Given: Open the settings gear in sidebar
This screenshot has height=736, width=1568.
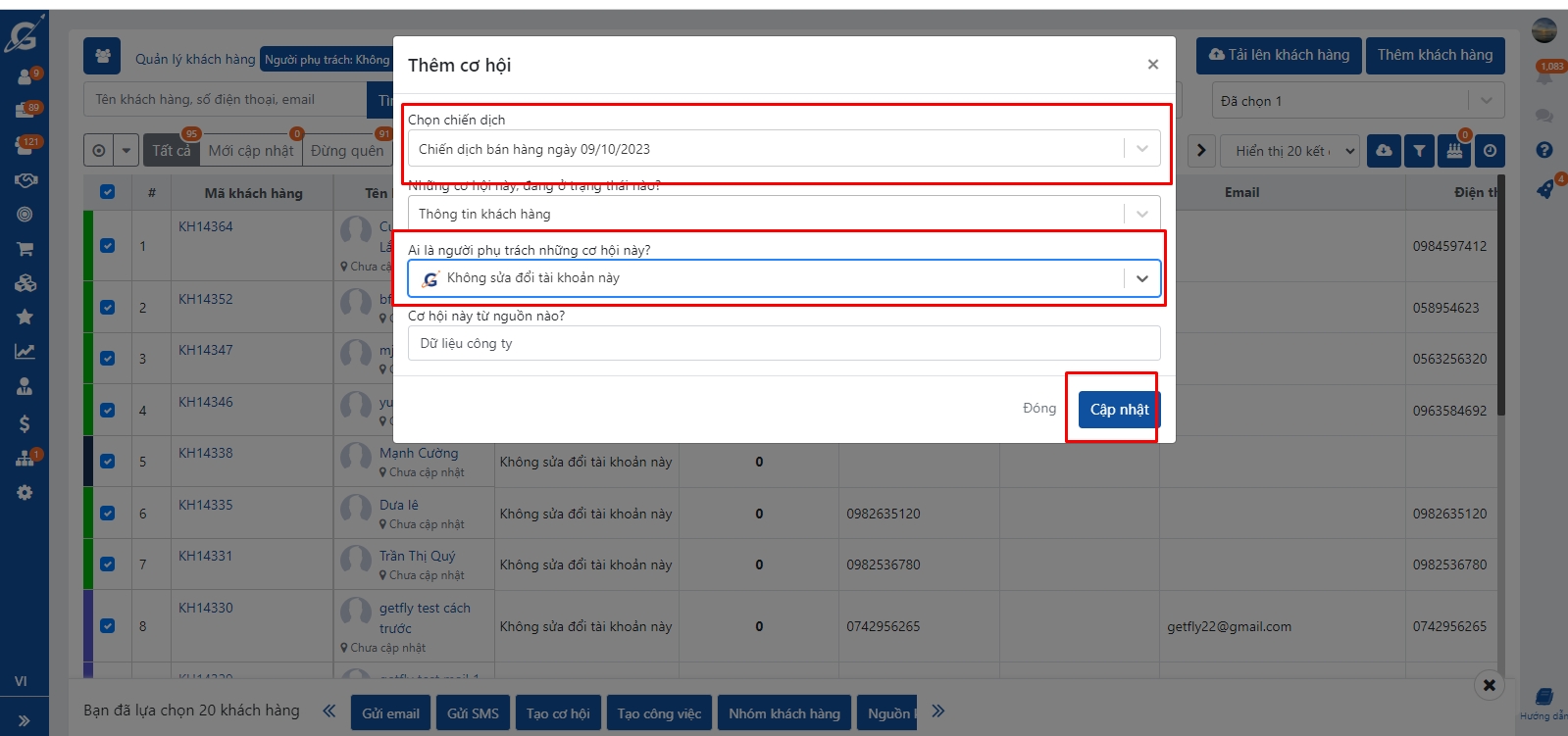Looking at the screenshot, I should (x=25, y=493).
